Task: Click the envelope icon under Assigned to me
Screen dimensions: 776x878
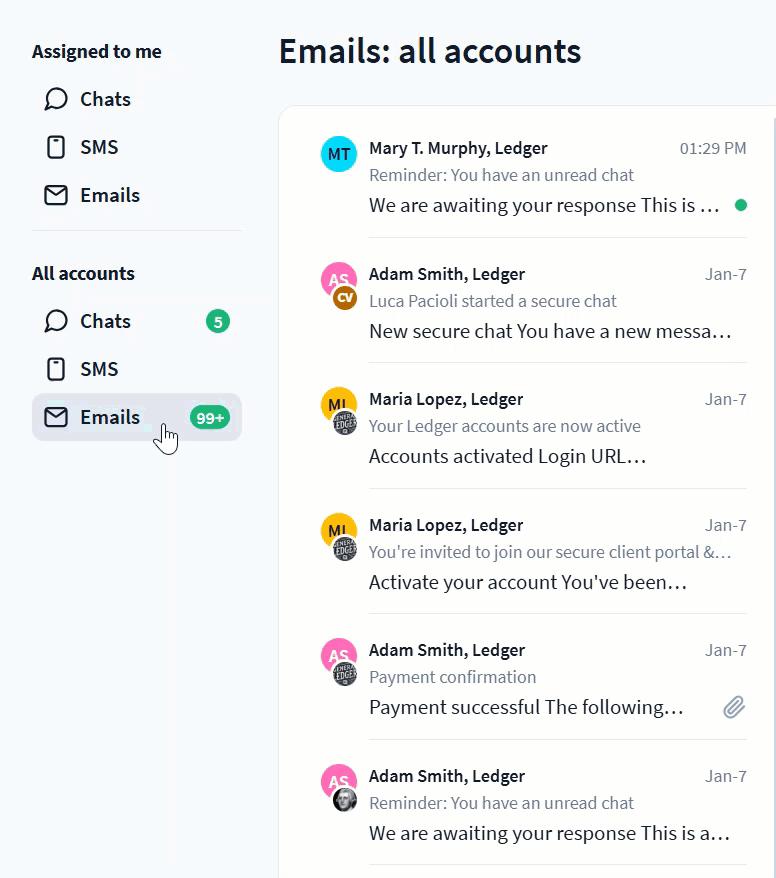Action: [x=56, y=195]
